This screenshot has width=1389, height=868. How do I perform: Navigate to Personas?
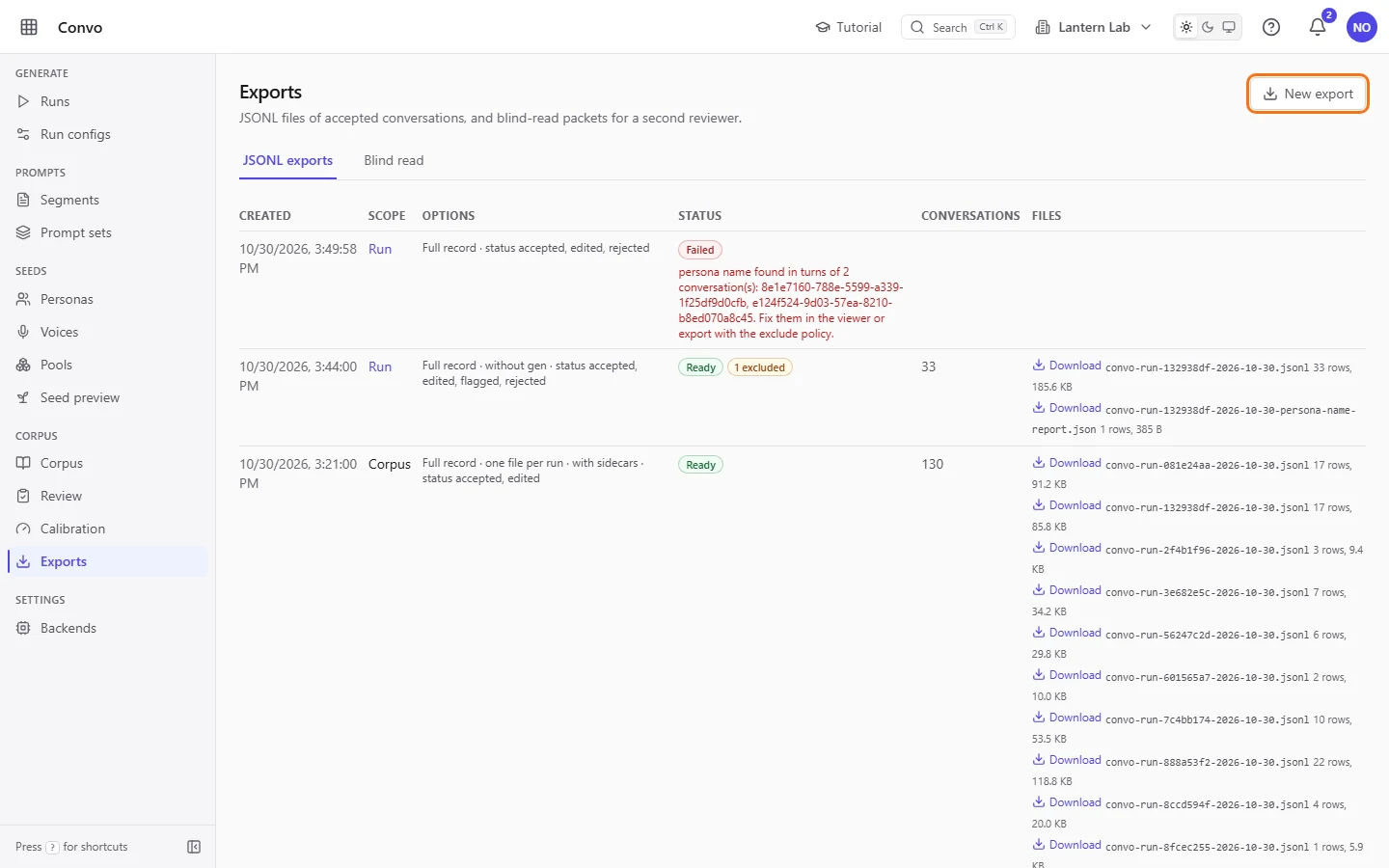pyautogui.click(x=108, y=299)
